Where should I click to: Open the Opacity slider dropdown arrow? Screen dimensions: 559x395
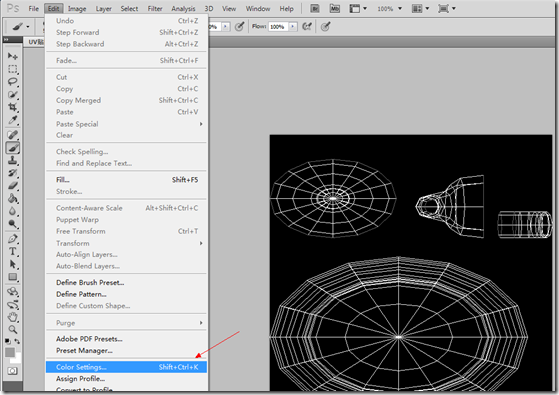(x=225, y=26)
